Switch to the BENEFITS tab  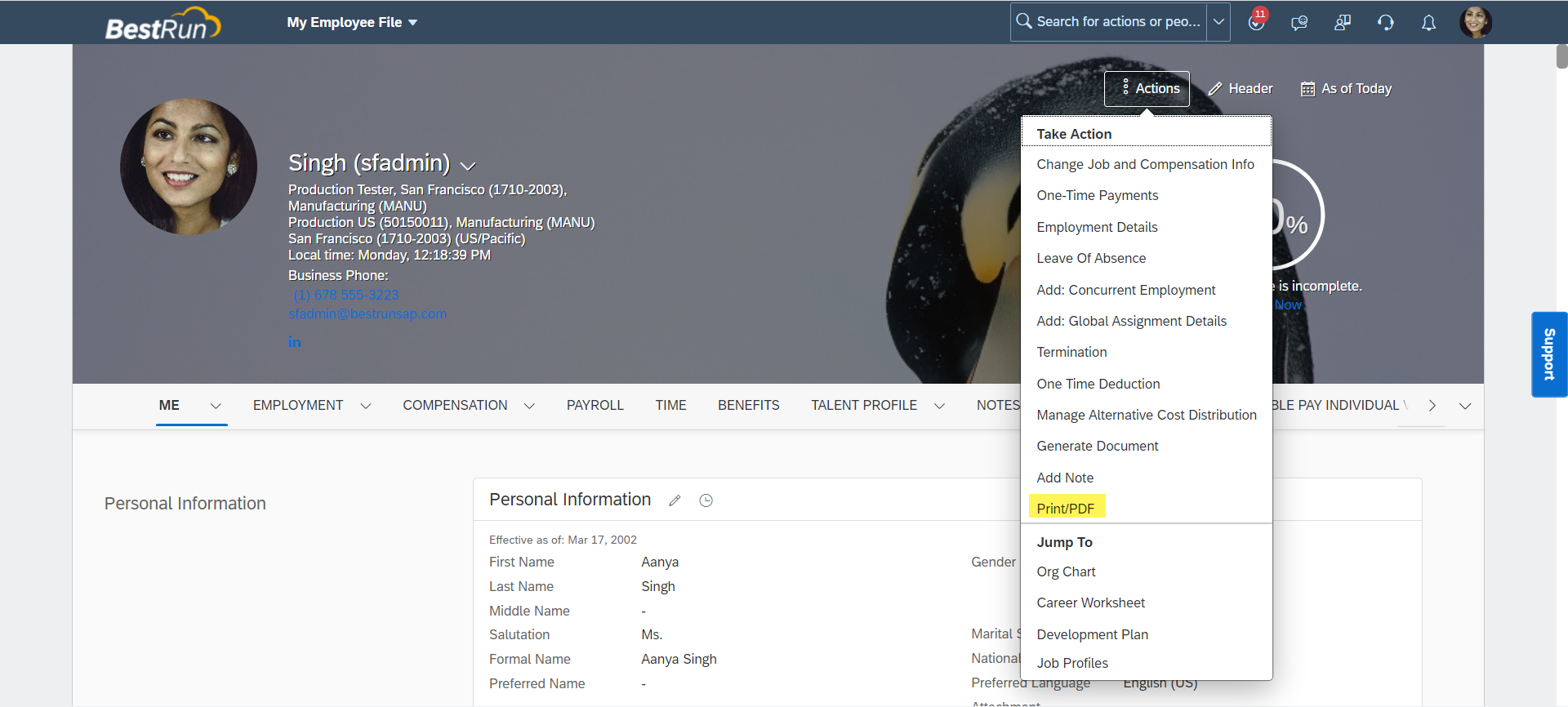[x=748, y=405]
